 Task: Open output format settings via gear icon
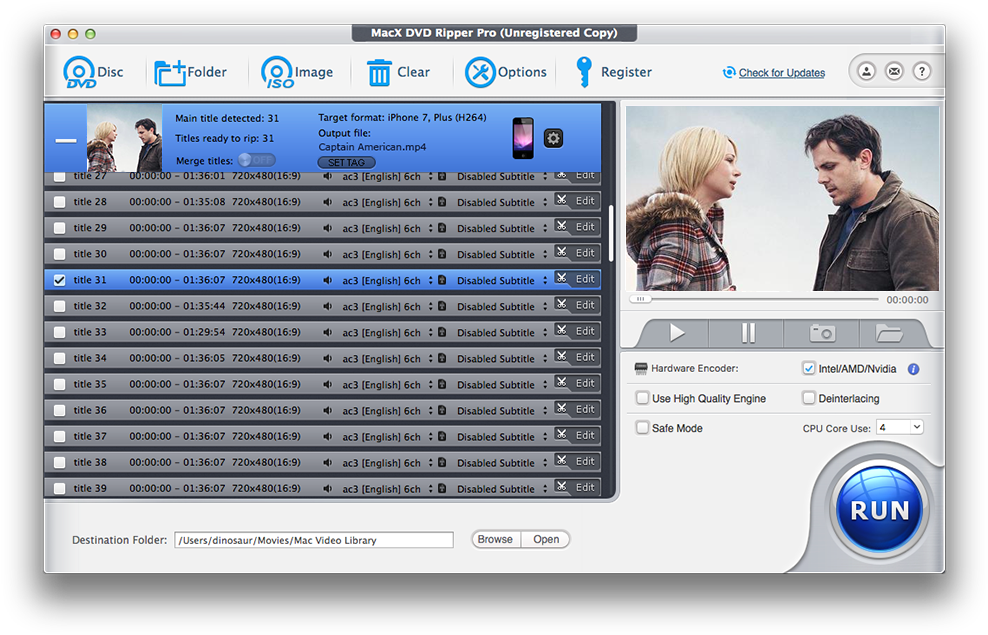click(x=553, y=138)
